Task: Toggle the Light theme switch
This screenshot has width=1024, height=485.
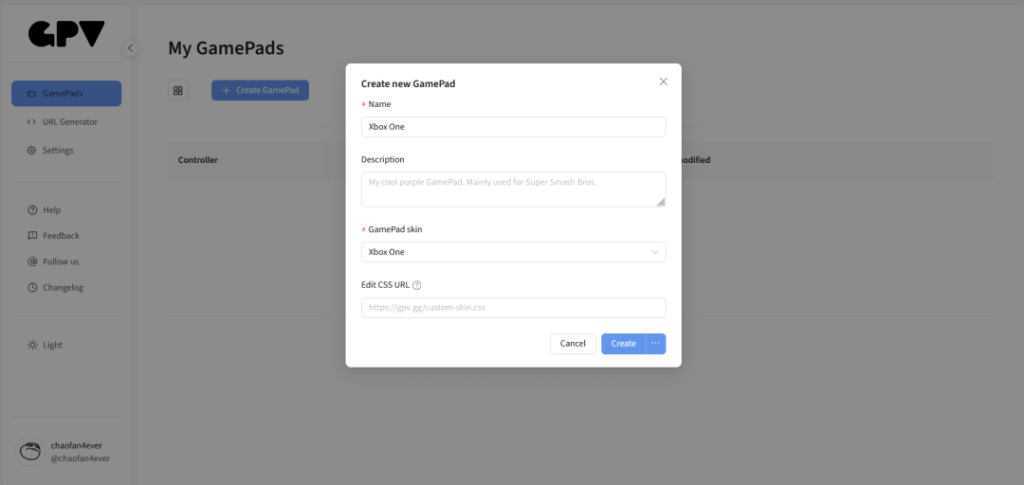Action: click(46, 345)
